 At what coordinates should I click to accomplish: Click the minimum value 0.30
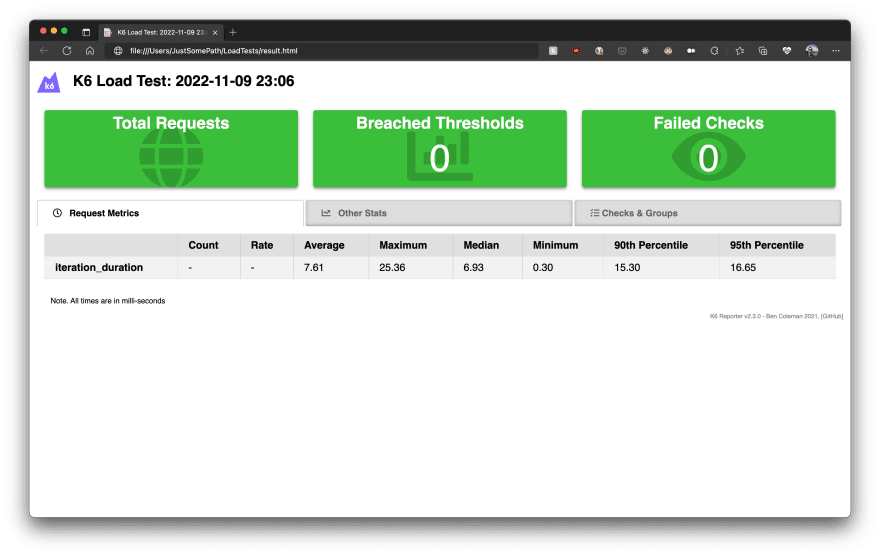[543, 268]
